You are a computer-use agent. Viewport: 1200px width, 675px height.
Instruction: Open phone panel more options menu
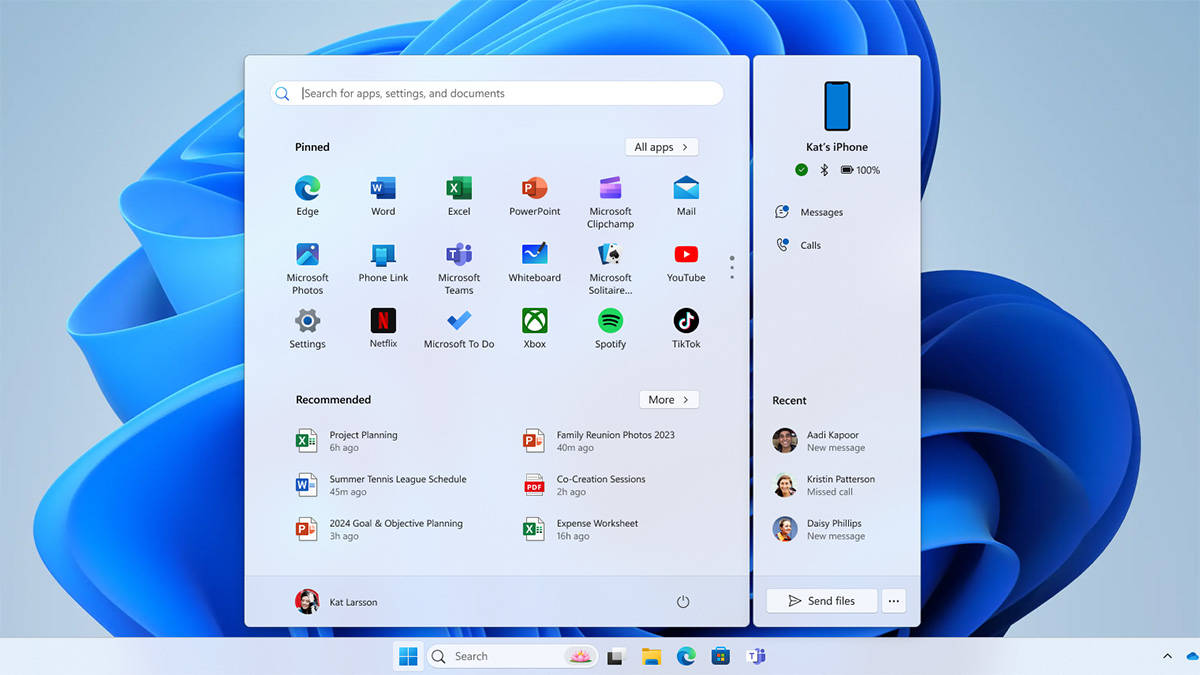point(894,601)
